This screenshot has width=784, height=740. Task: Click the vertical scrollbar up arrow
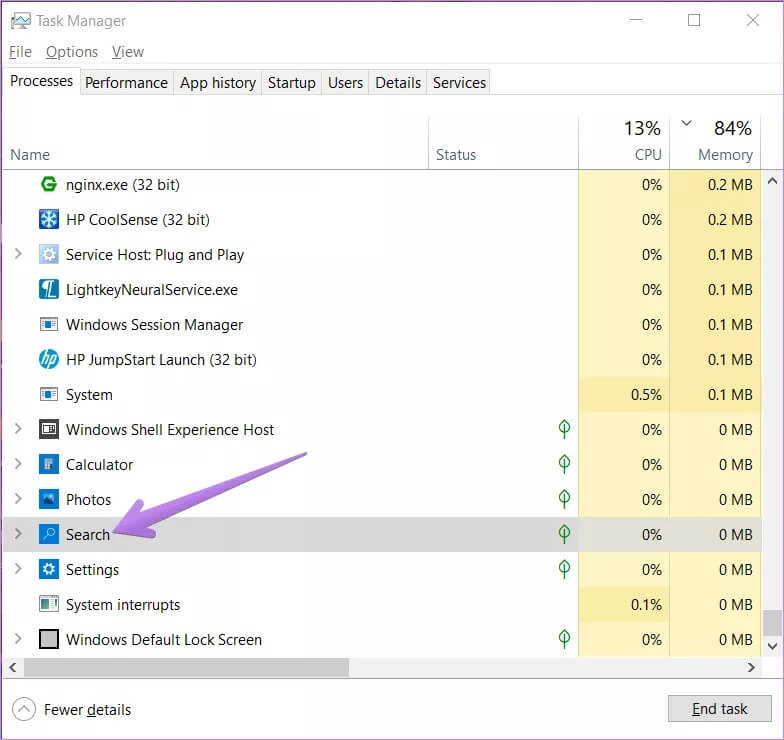[772, 181]
